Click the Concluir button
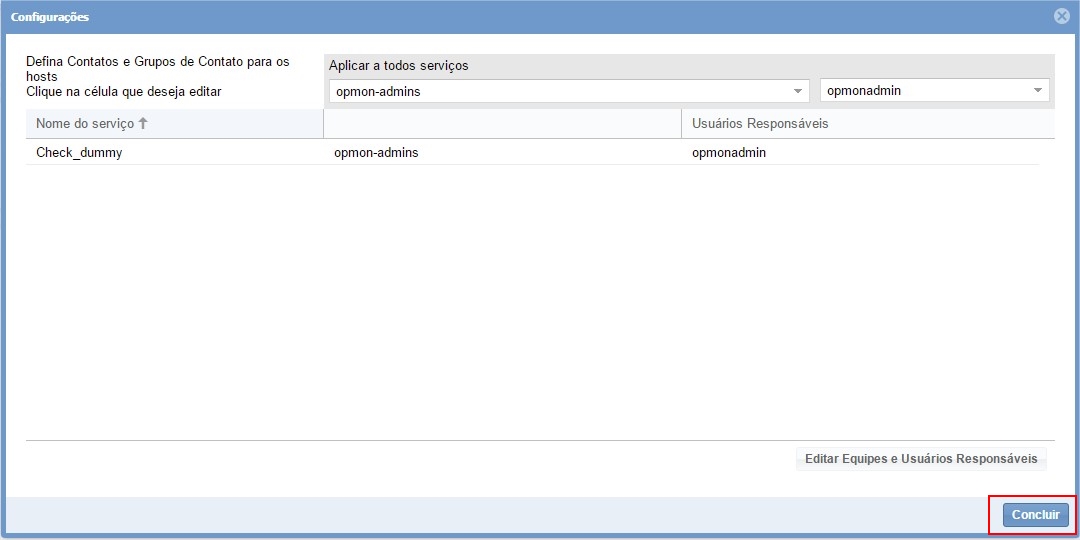This screenshot has height=540, width=1080. point(1035,515)
